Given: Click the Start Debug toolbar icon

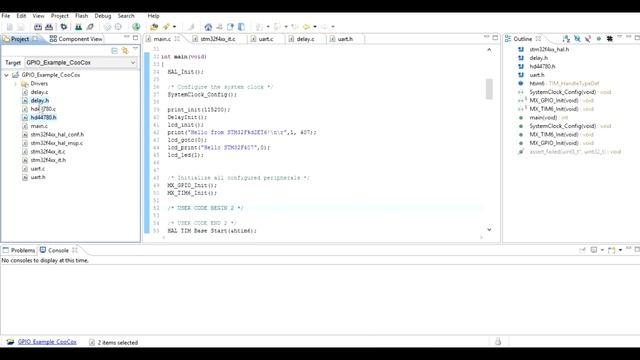Looking at the screenshot, I should (x=78, y=27).
